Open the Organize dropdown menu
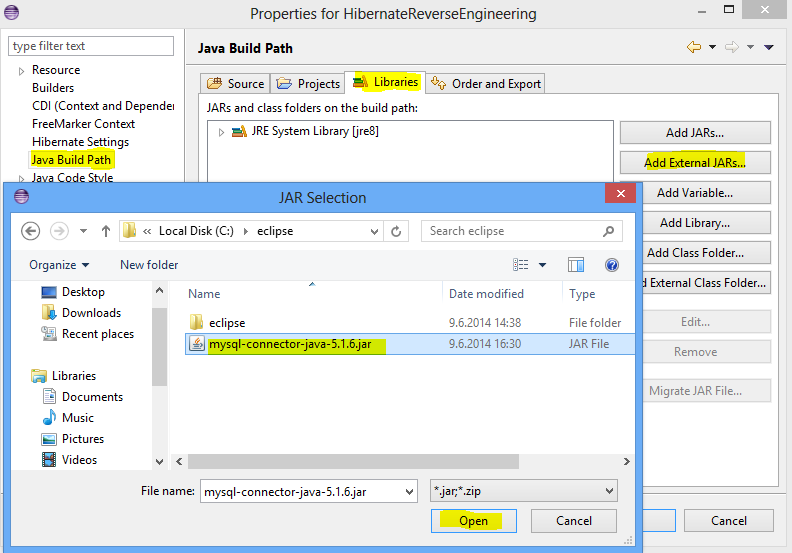Image resolution: width=792 pixels, height=553 pixels. 59,265
